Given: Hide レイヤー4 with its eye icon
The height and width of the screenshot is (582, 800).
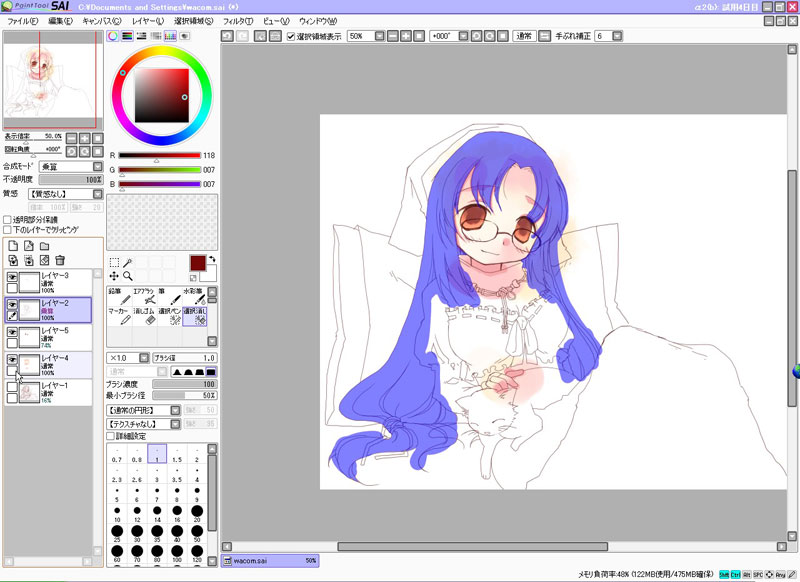Looking at the screenshot, I should click(12, 359).
